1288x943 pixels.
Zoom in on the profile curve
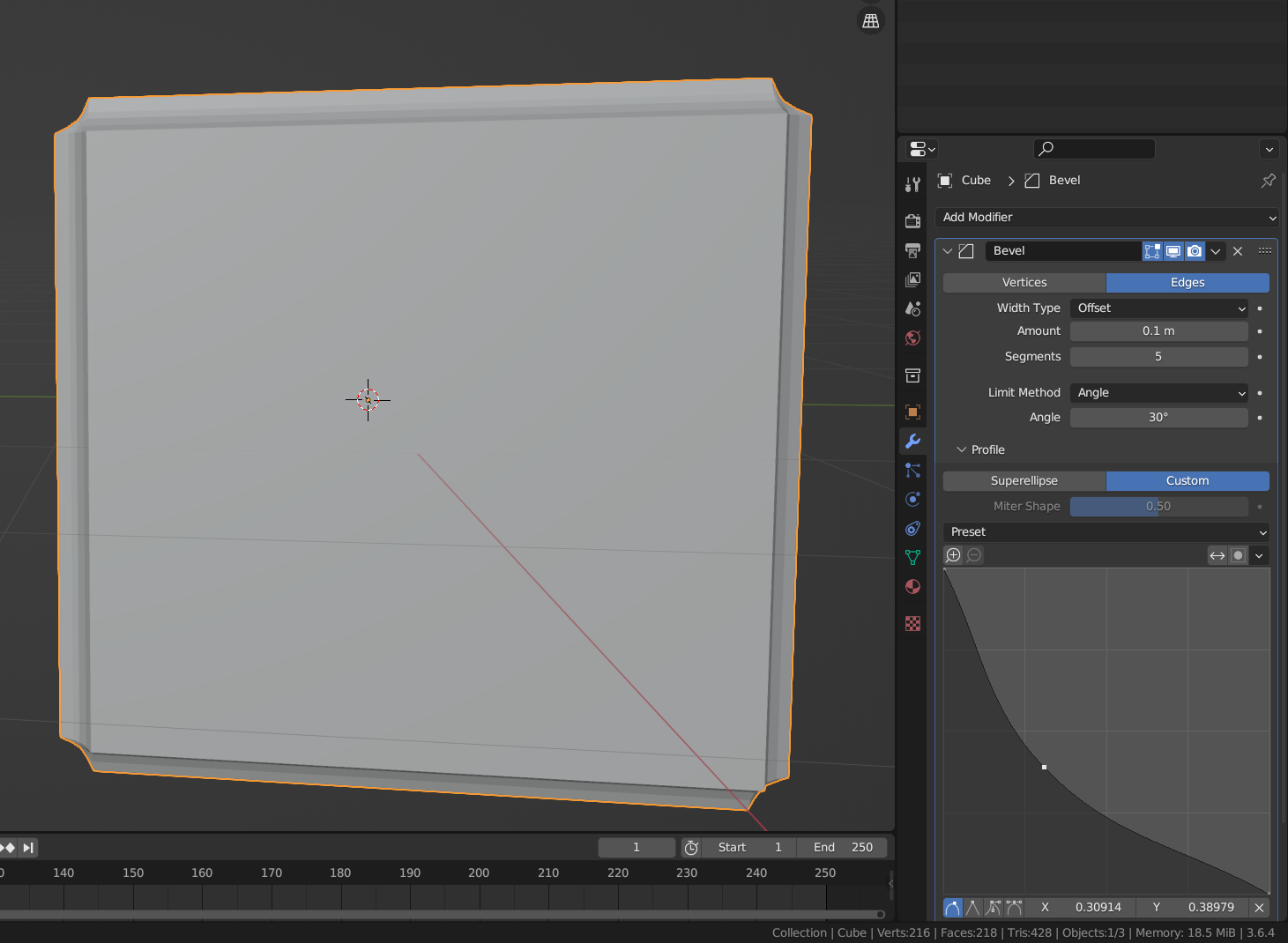953,555
